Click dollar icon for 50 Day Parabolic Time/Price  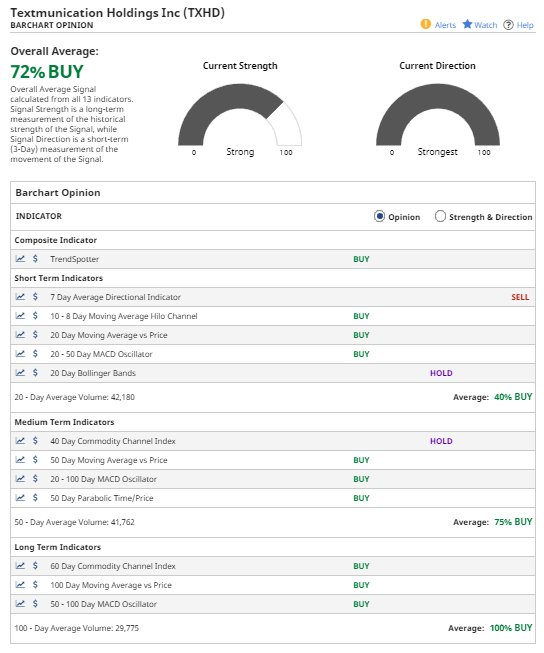[35, 498]
